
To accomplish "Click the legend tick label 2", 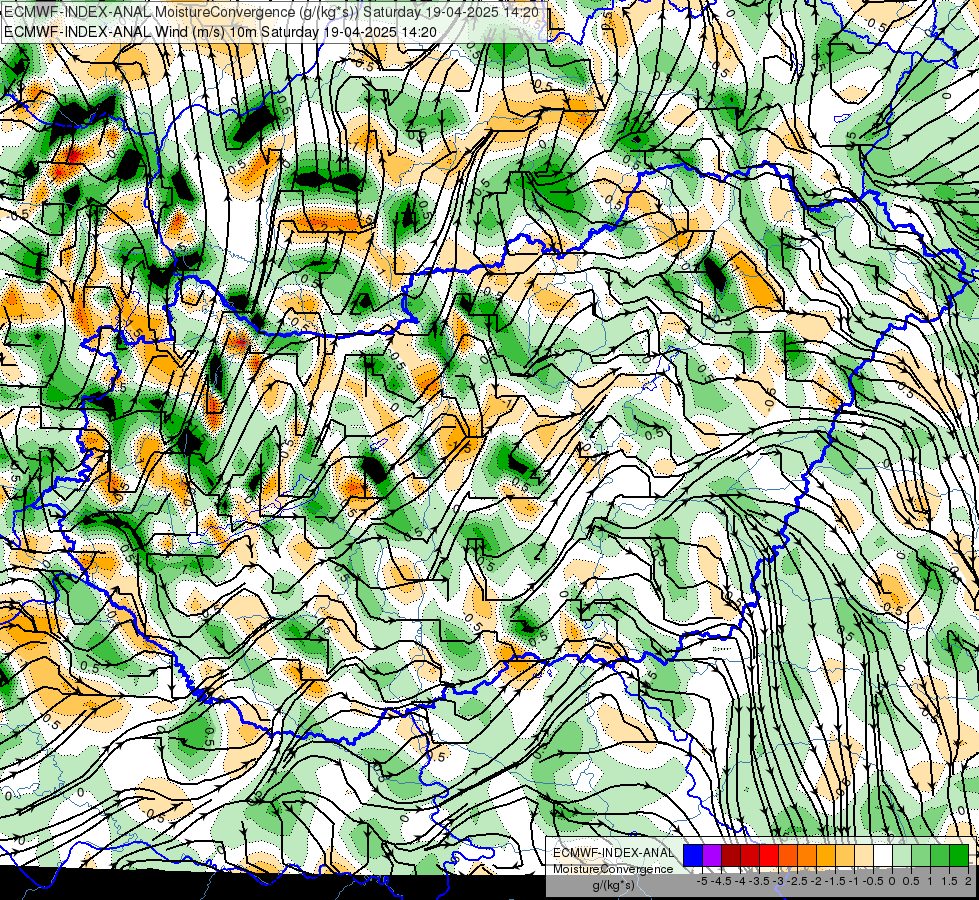I will tap(968, 881).
